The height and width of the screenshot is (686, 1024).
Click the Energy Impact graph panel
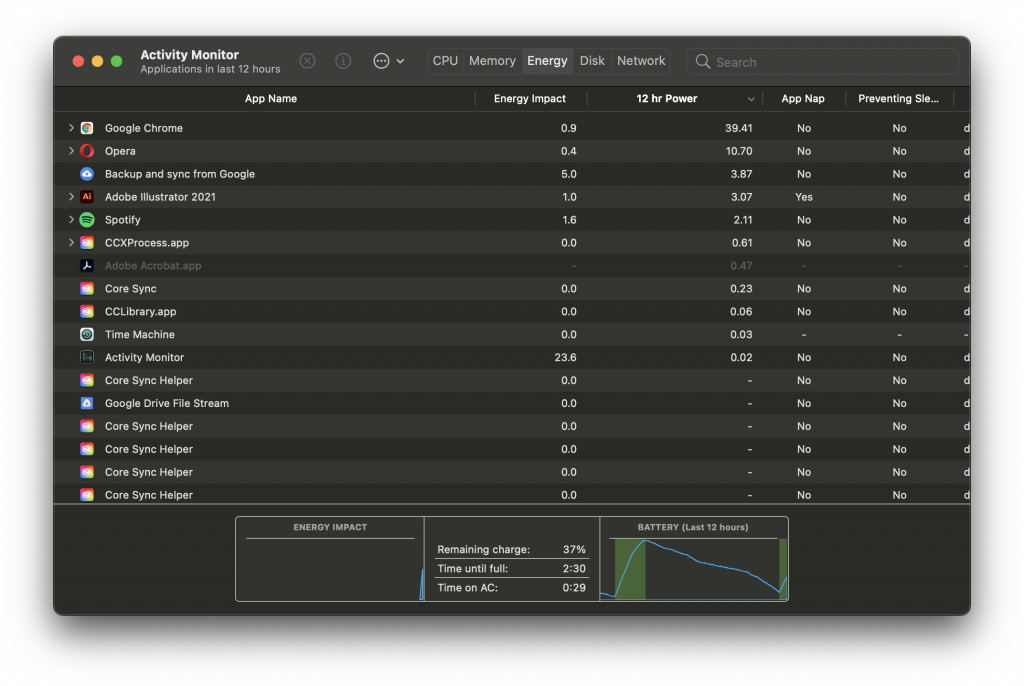[330, 559]
